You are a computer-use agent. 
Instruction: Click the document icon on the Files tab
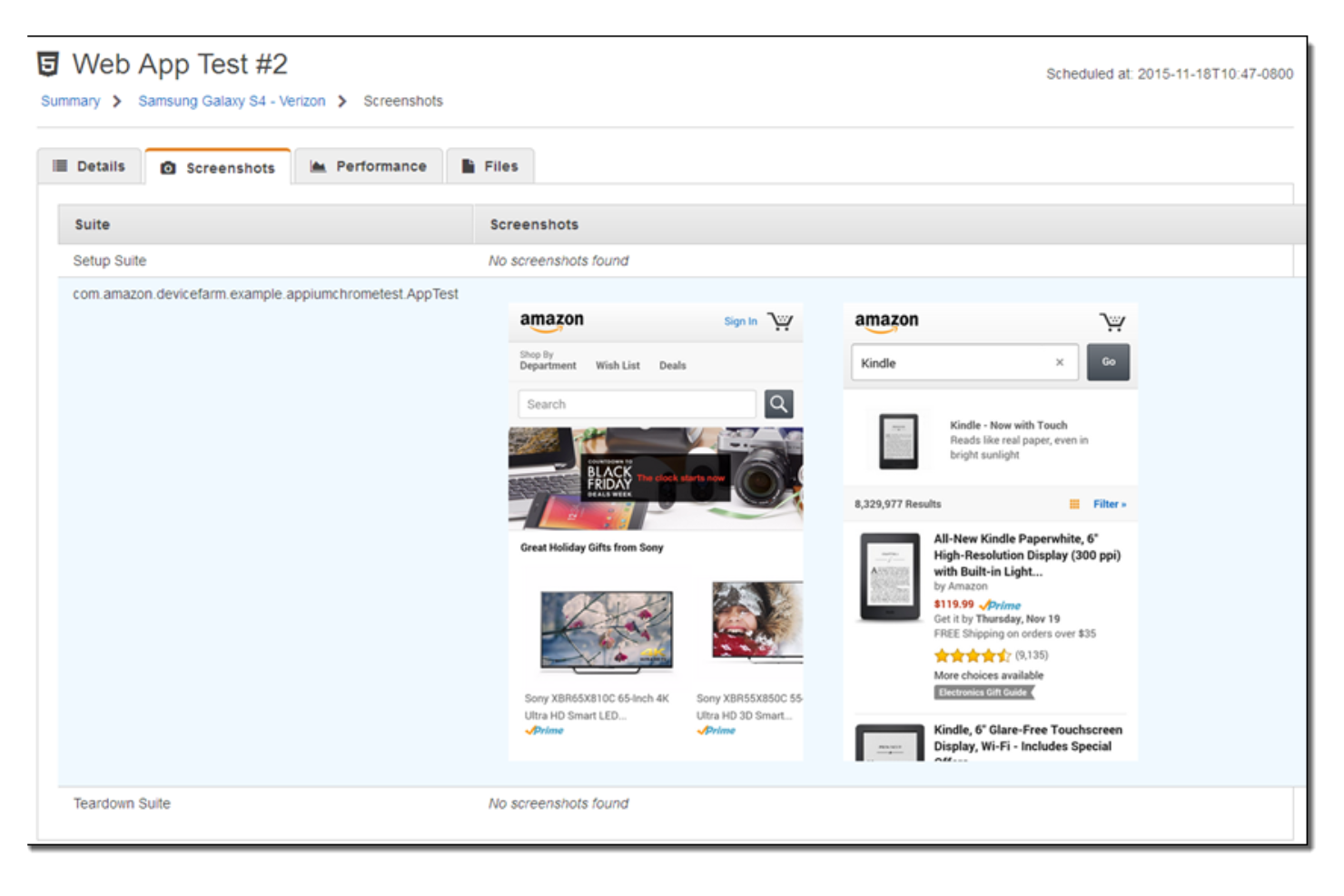467,166
